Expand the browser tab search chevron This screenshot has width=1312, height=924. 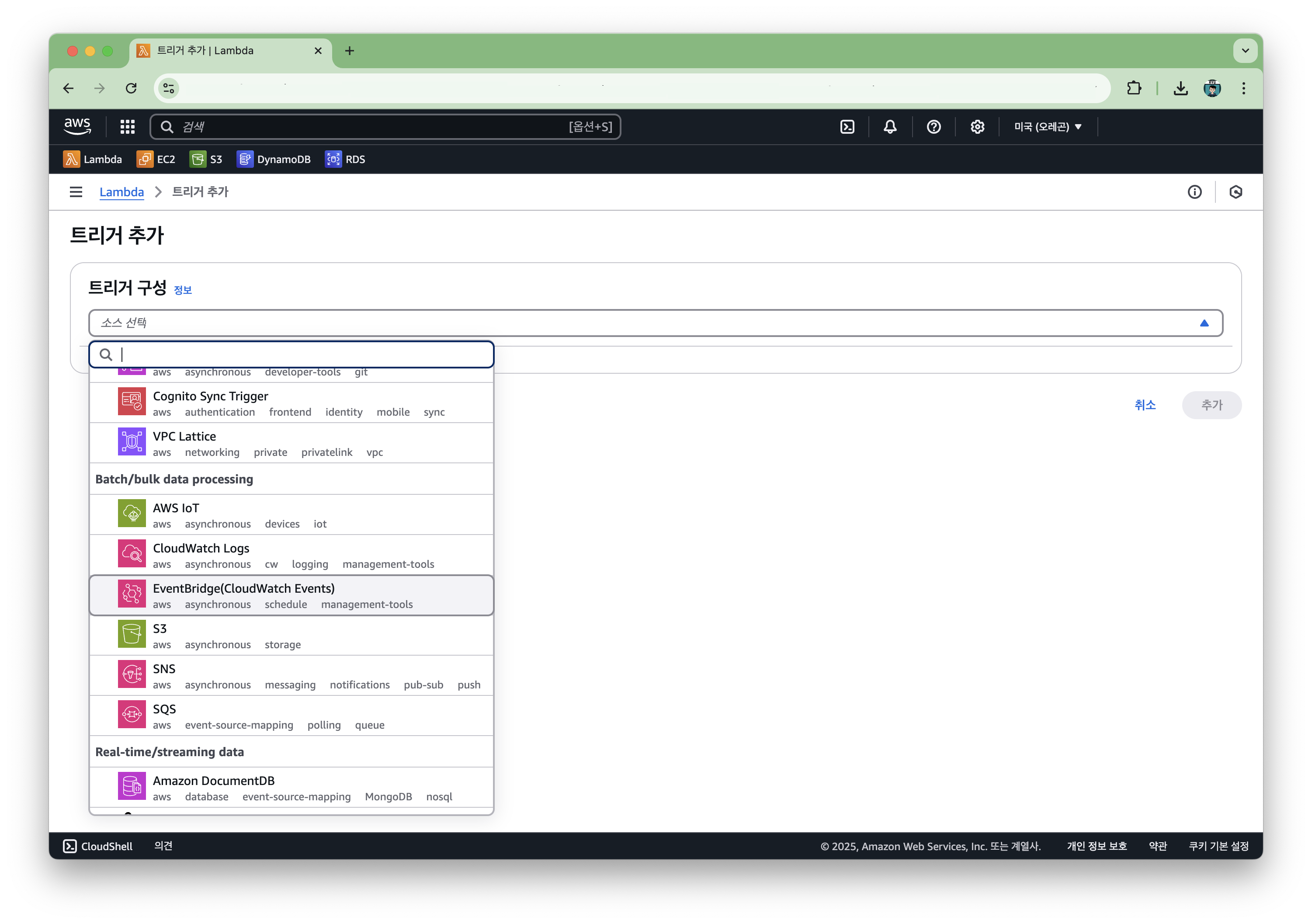pos(1245,51)
